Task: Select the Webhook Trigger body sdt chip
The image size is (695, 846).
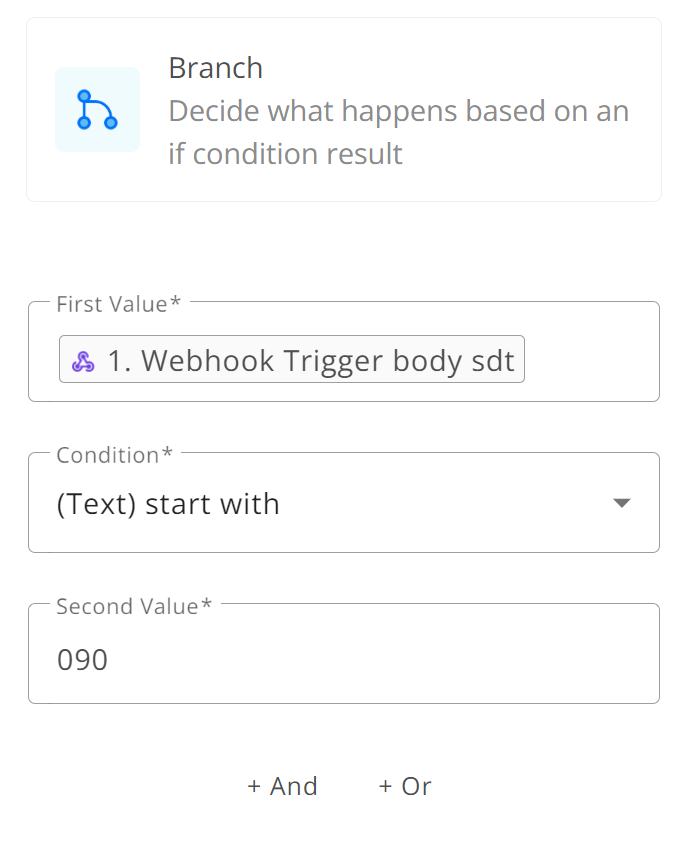Action: [292, 359]
